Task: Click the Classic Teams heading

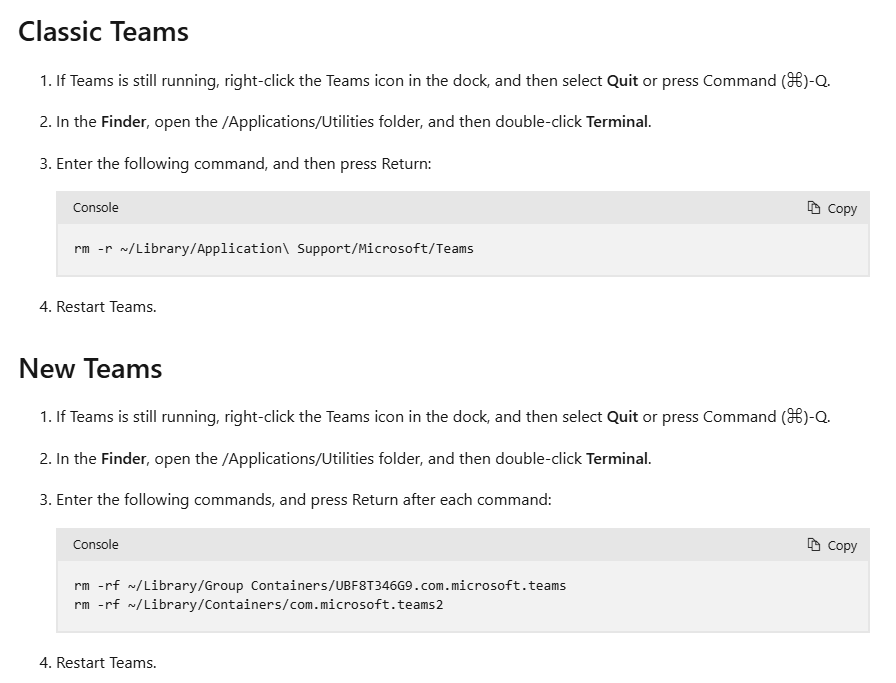Action: pyautogui.click(x=103, y=31)
